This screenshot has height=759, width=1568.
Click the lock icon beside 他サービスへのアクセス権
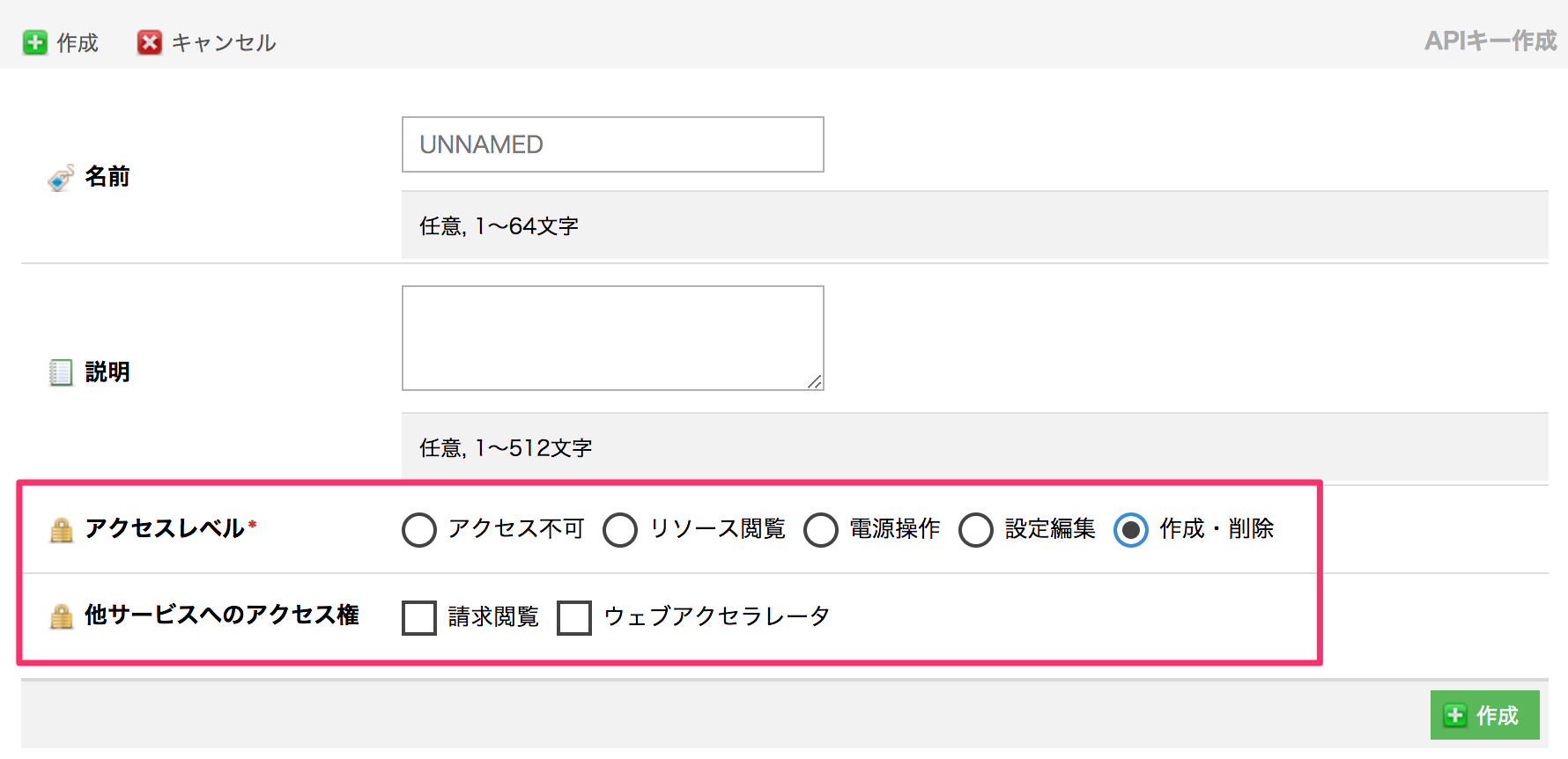pyautogui.click(x=60, y=615)
